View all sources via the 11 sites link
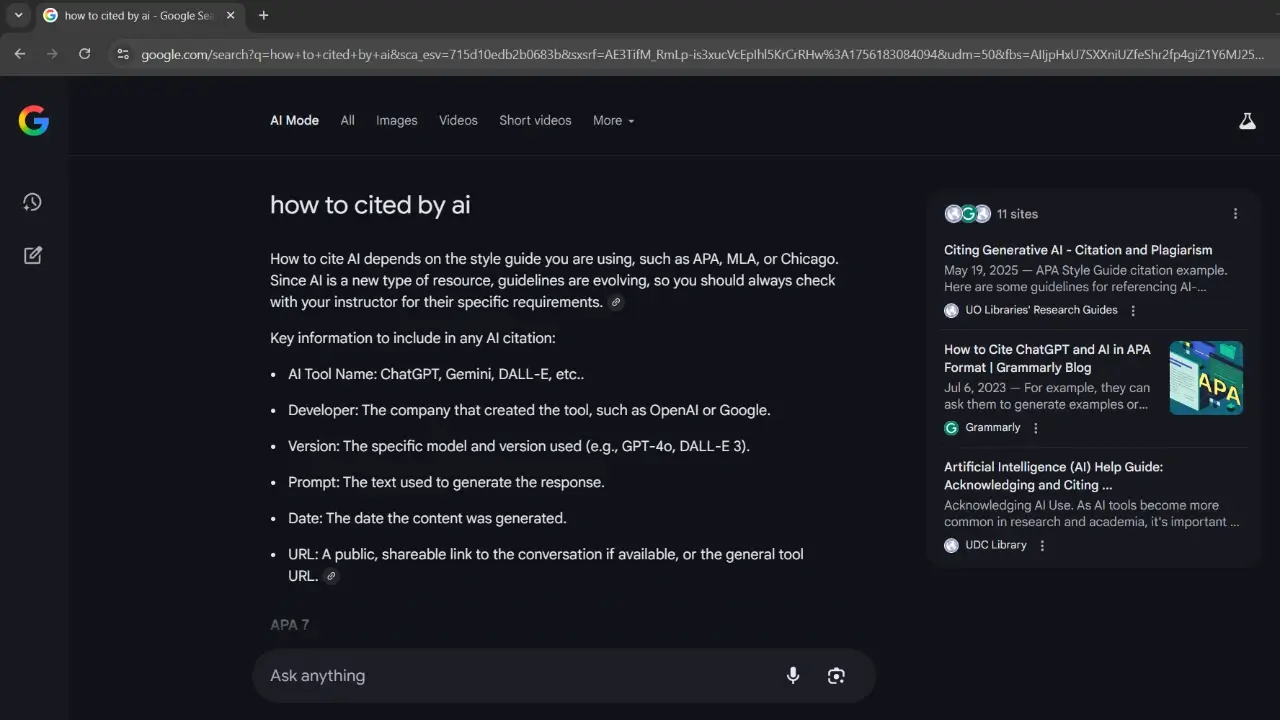1280x720 pixels. (x=1018, y=213)
